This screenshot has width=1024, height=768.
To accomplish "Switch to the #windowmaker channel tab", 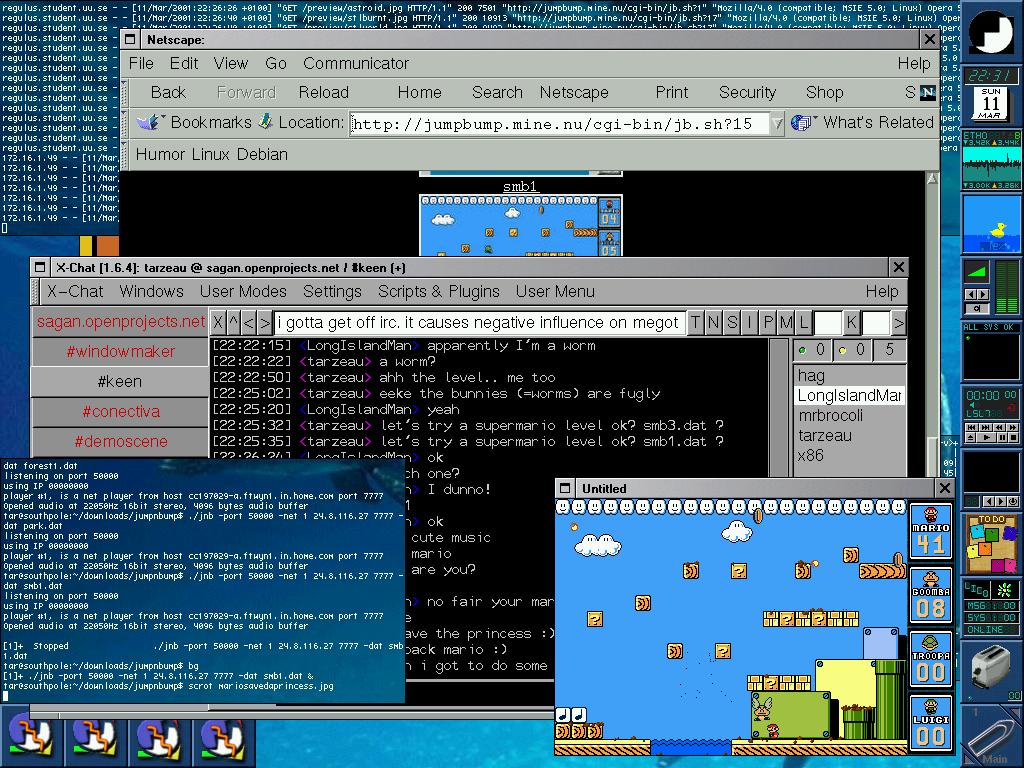I will click(120, 351).
